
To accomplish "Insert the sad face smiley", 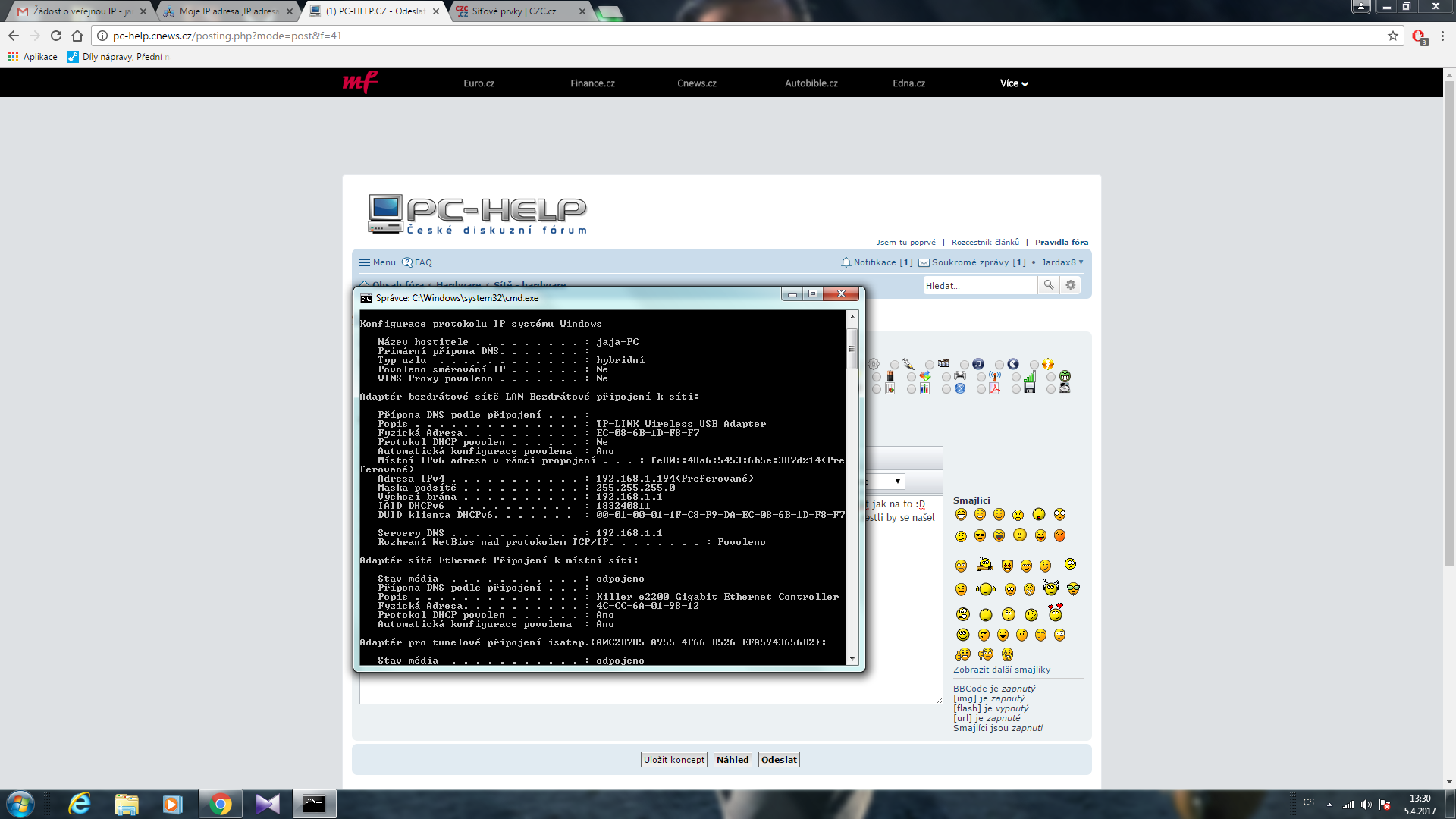I will tap(1018, 515).
